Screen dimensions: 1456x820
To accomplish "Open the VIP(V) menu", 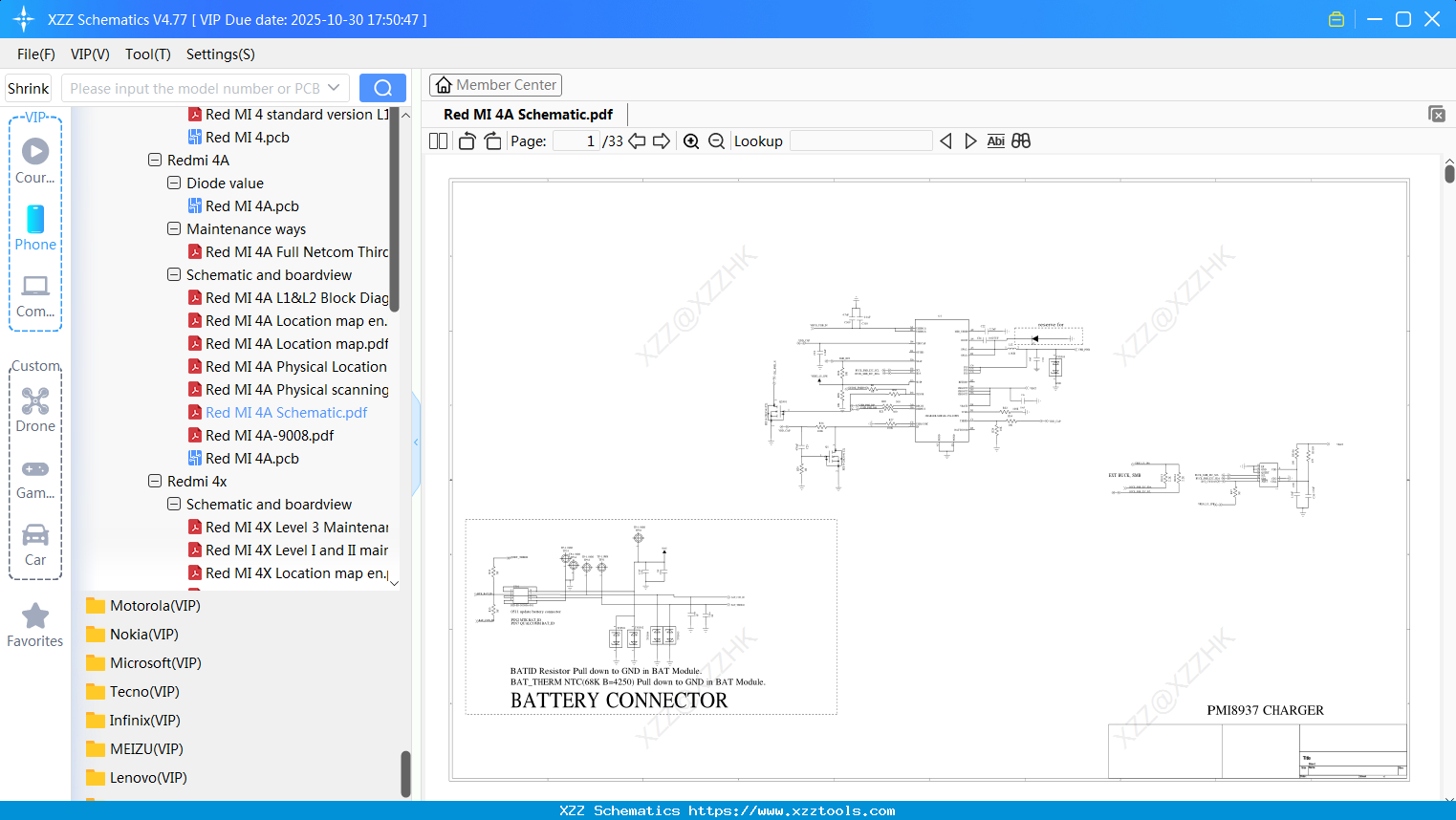I will pos(89,54).
